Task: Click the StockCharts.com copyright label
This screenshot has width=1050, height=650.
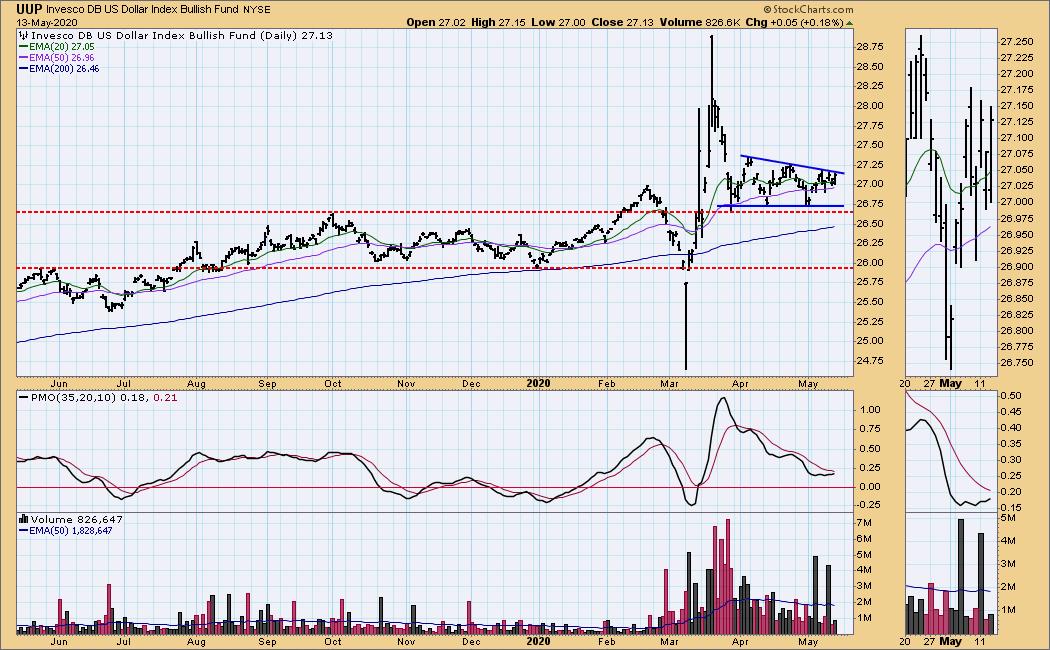Action: point(808,9)
